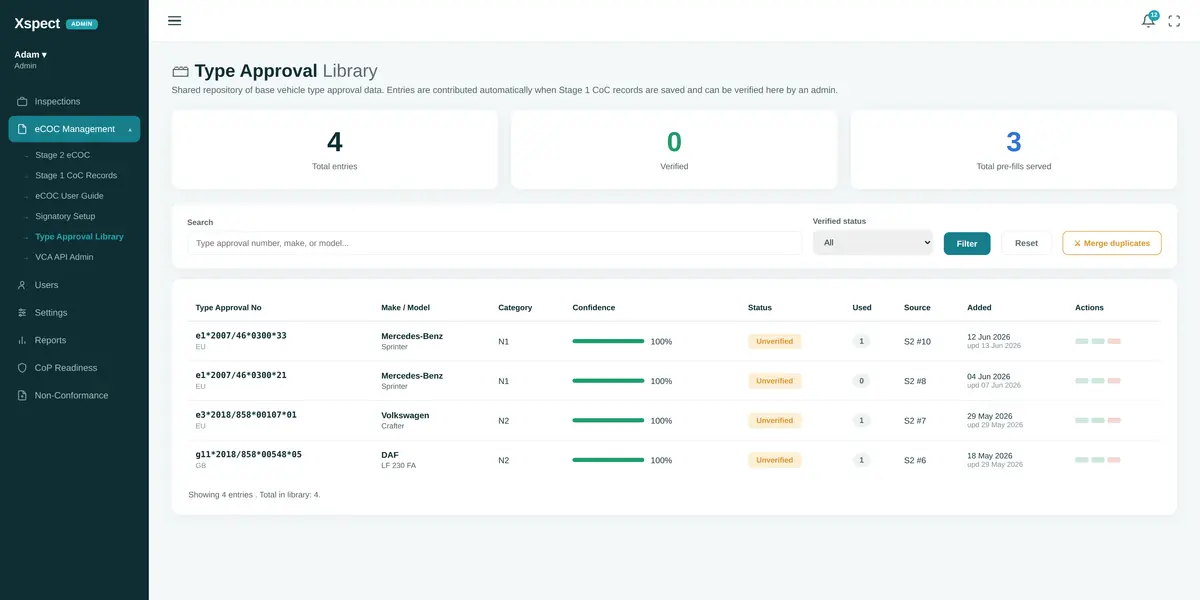
Task: Click the Total entries stat card
Action: (335, 149)
